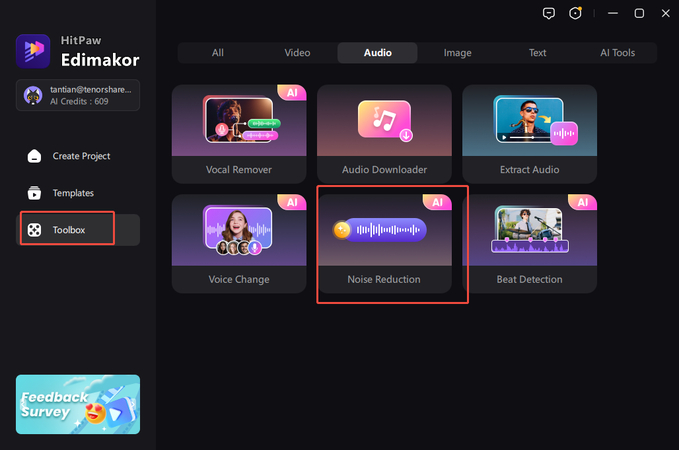The width and height of the screenshot is (679, 450).
Task: Click the Toolbox dice icon
Action: click(34, 230)
